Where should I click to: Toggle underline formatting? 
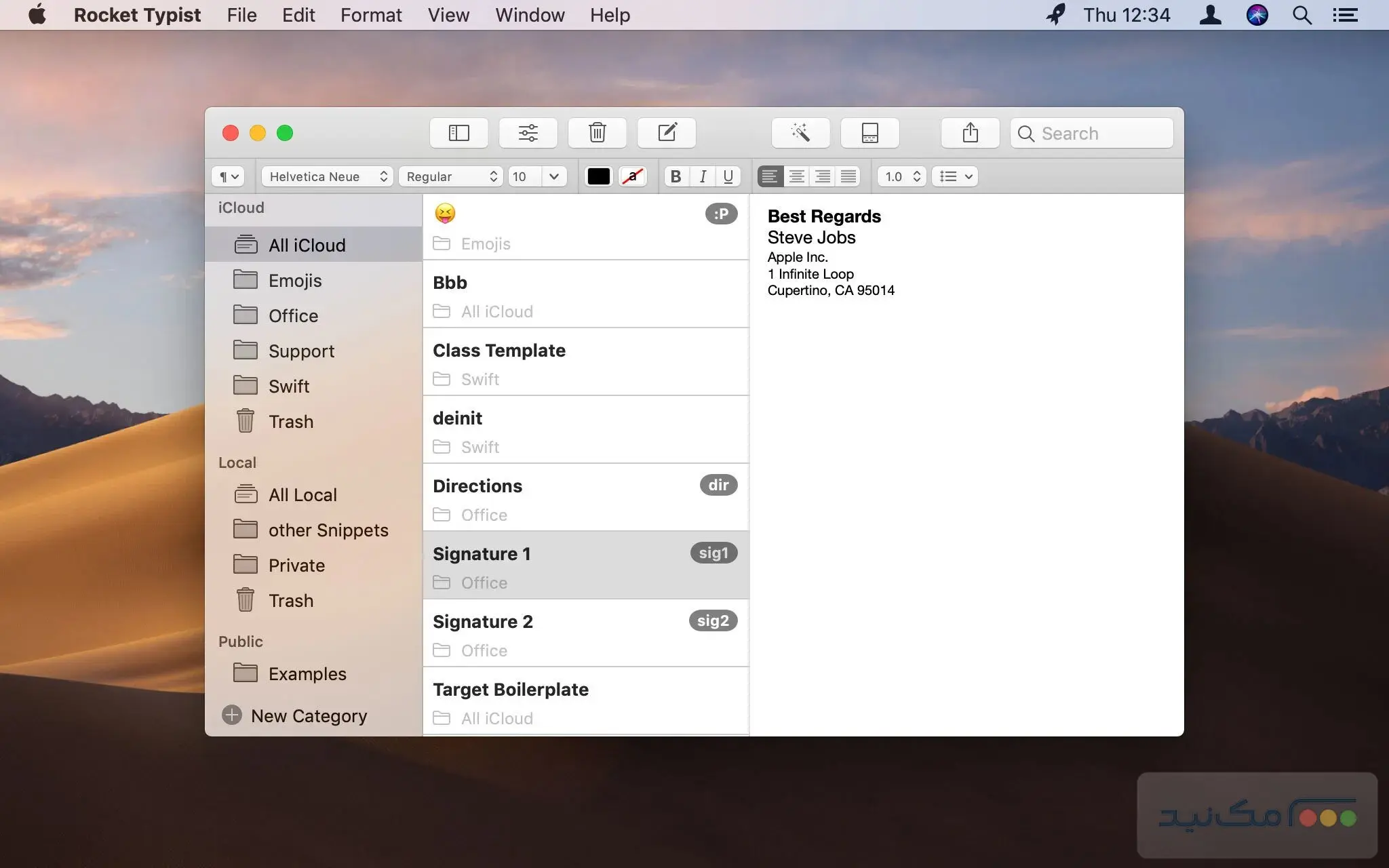tap(728, 176)
